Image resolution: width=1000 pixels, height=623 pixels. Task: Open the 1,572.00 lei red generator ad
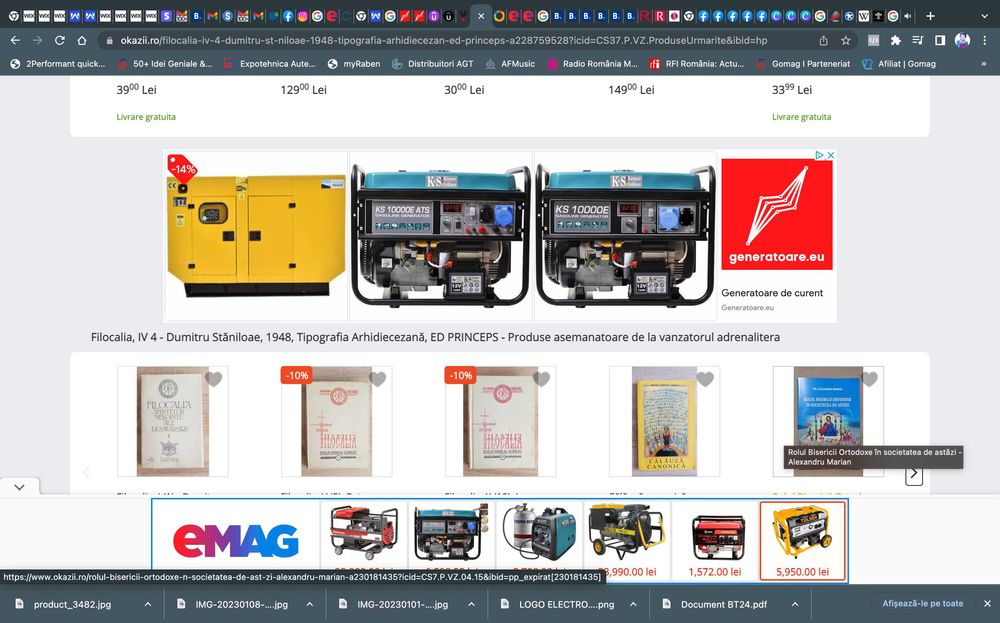[x=715, y=540]
